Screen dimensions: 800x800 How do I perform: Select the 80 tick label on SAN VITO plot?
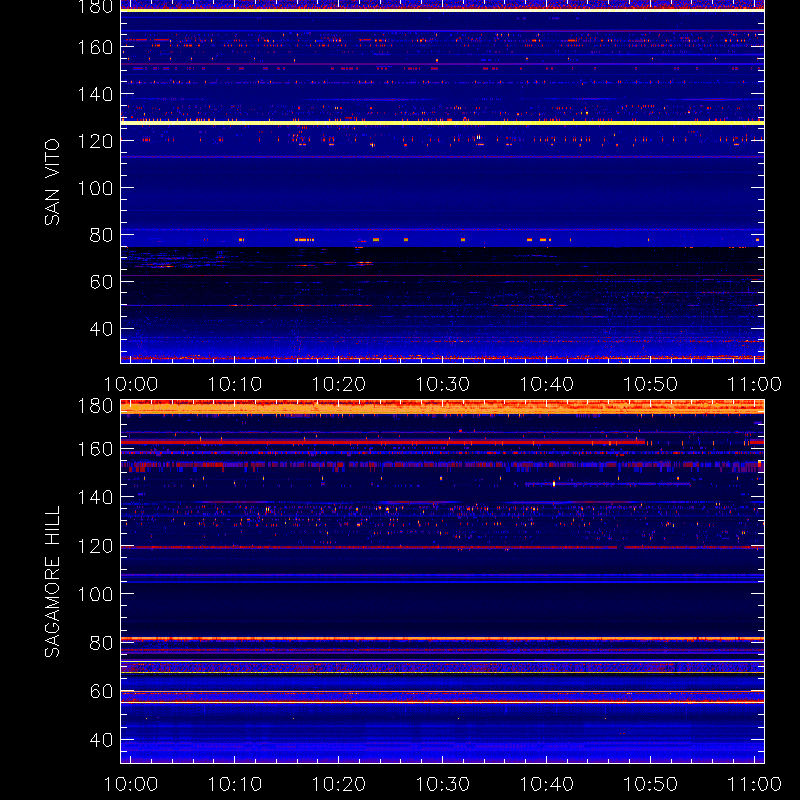[x=101, y=235]
